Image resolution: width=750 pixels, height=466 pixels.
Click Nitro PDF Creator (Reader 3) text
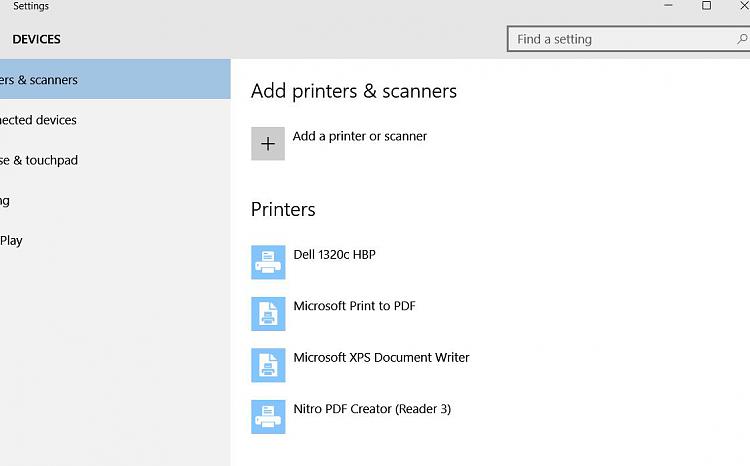coord(372,409)
